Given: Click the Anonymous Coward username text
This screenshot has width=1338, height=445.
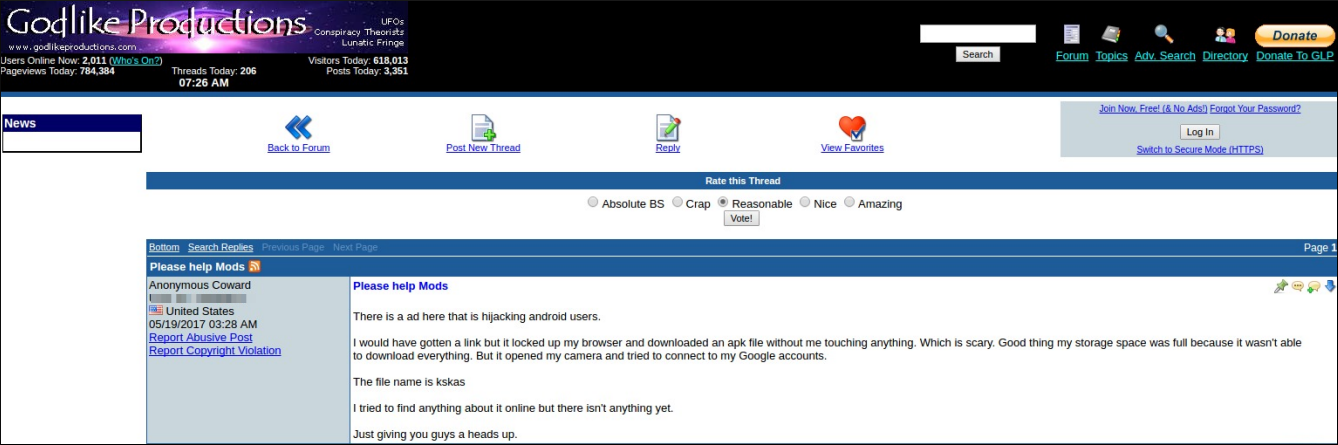Looking at the screenshot, I should tap(199, 285).
